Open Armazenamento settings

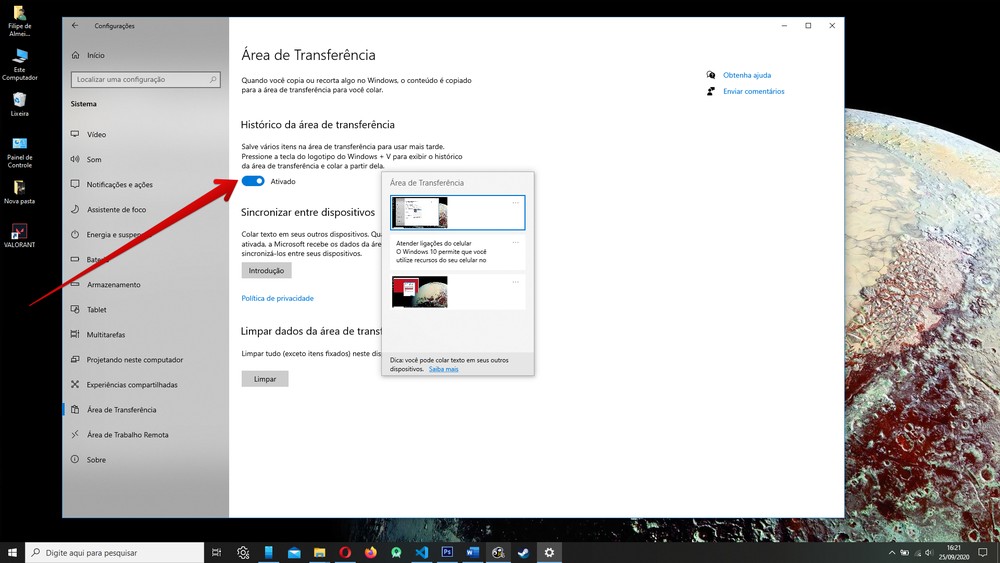coord(114,284)
